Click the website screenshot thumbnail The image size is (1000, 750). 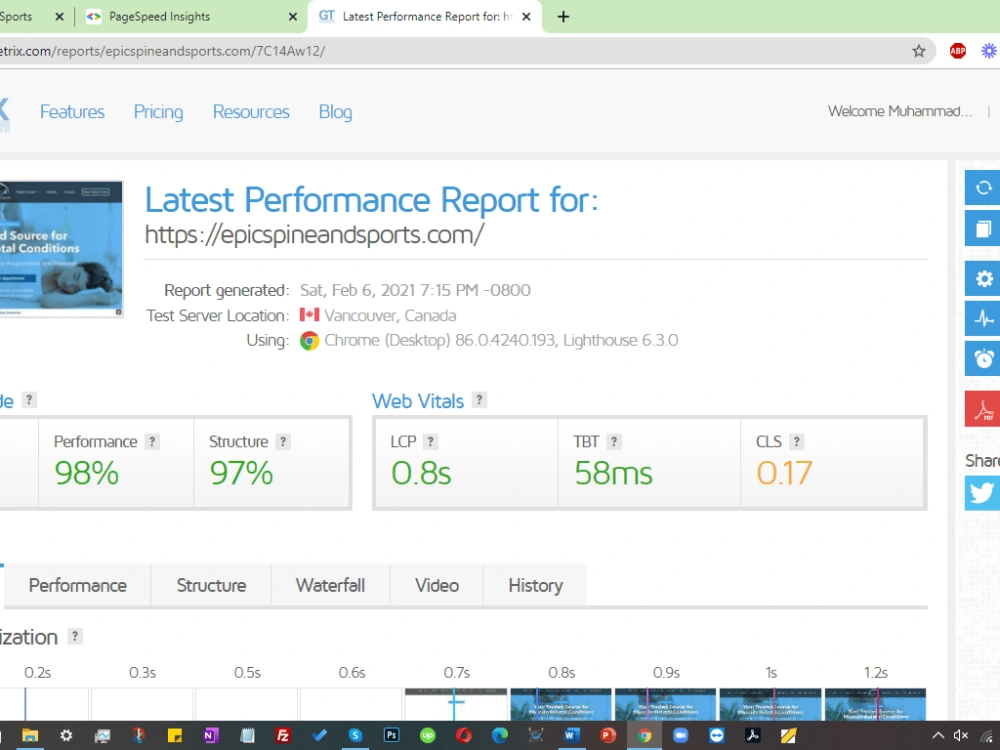(61, 249)
